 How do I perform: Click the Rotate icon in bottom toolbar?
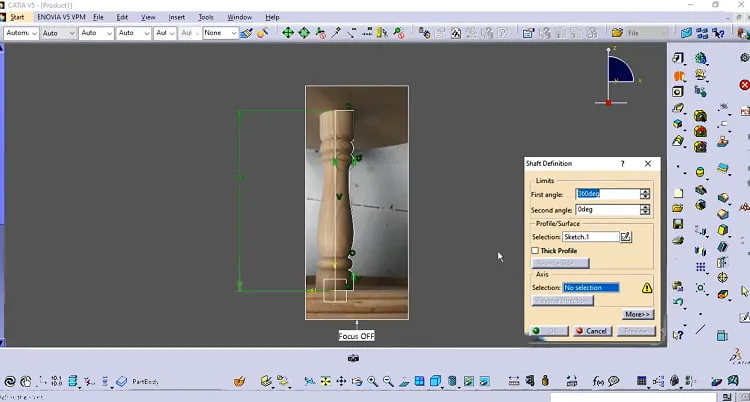[x=357, y=381]
